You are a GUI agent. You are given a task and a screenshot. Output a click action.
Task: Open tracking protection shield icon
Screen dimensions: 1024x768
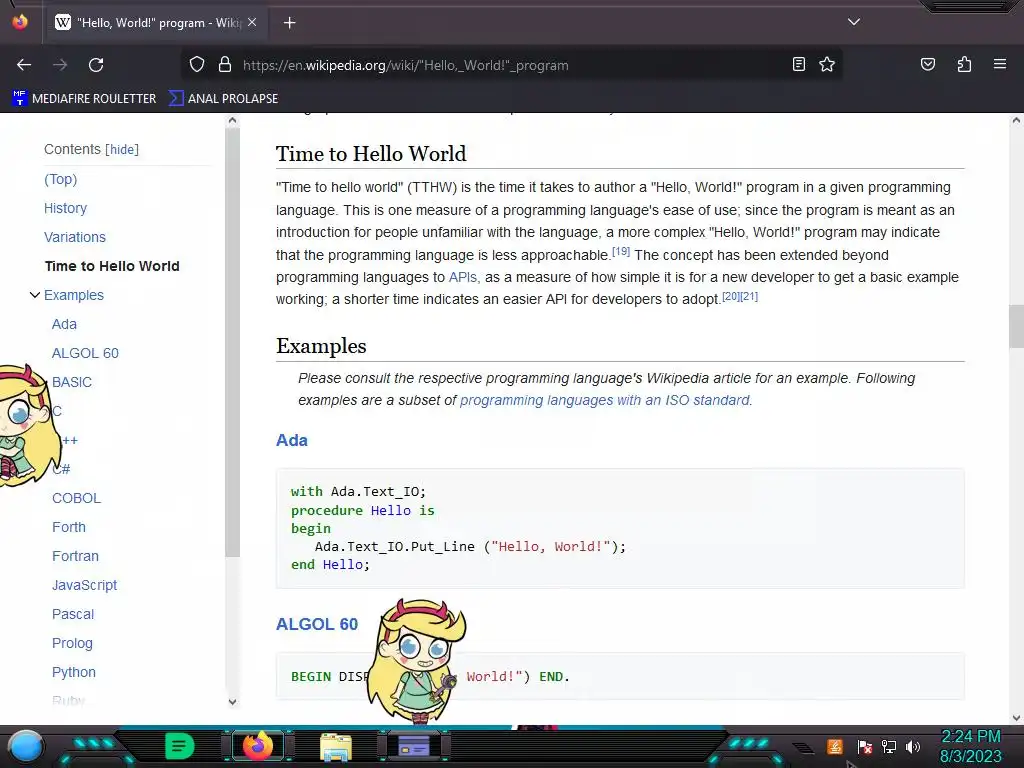[197, 65]
